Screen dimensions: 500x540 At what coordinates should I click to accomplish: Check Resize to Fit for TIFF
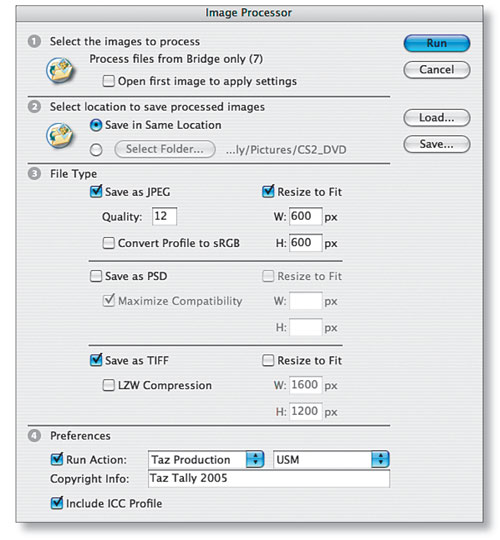tap(268, 361)
